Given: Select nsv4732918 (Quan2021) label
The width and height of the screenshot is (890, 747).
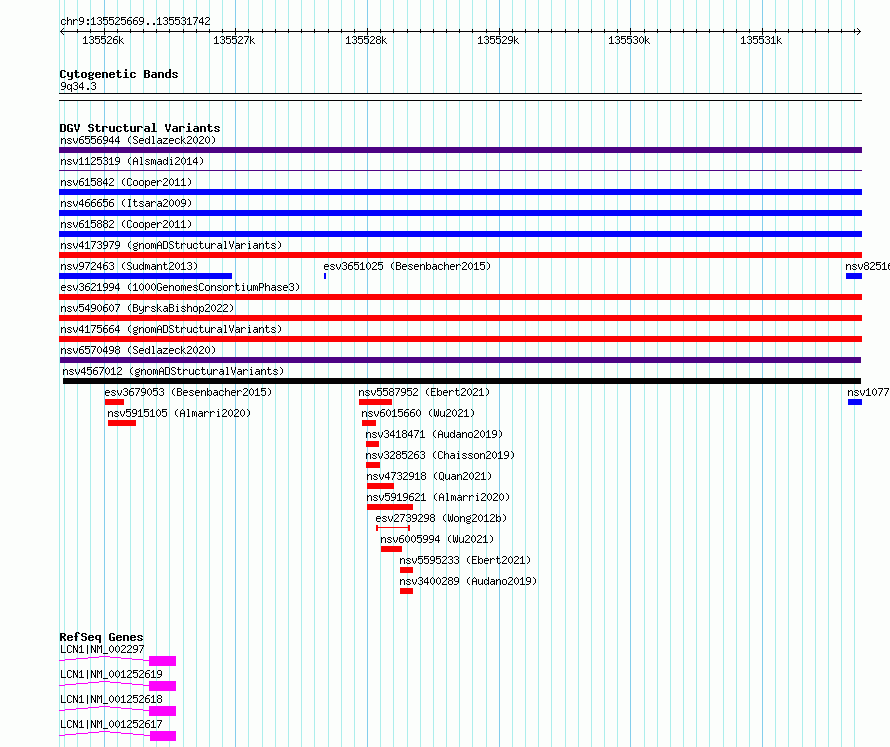Looking at the screenshot, I should tap(429, 476).
